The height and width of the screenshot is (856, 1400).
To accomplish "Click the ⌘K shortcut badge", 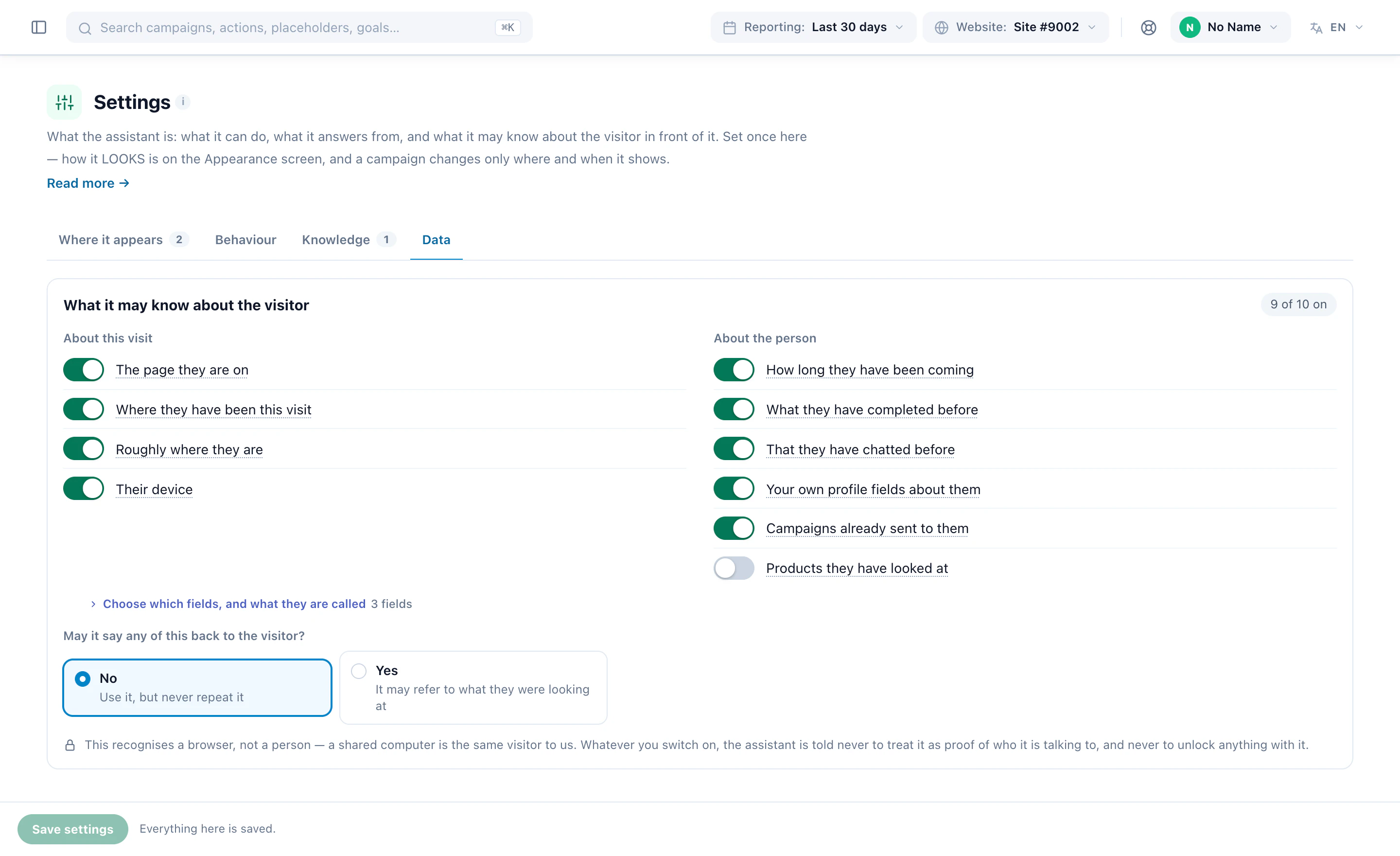I will pyautogui.click(x=507, y=27).
